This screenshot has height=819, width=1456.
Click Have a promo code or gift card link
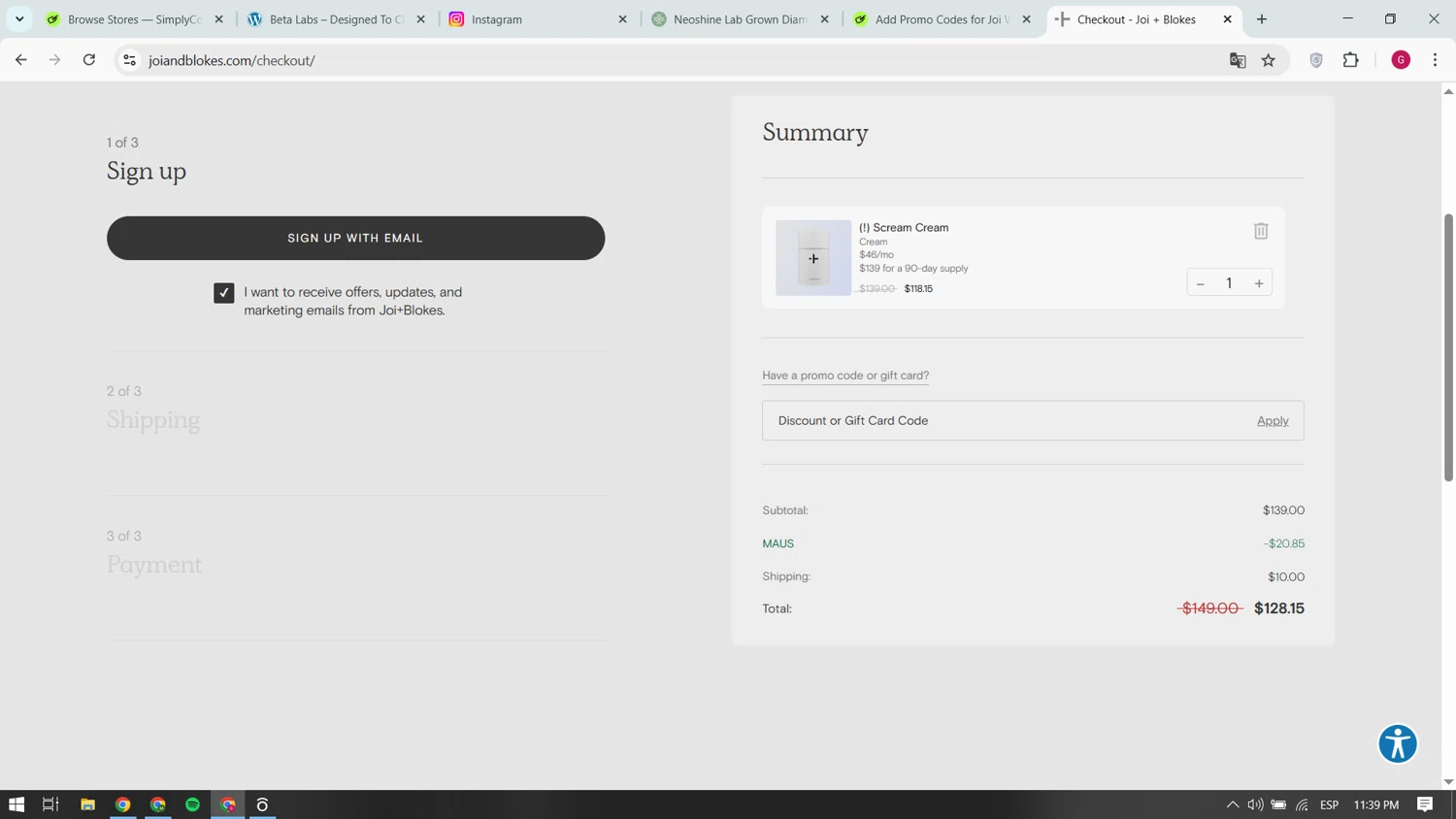click(x=845, y=376)
